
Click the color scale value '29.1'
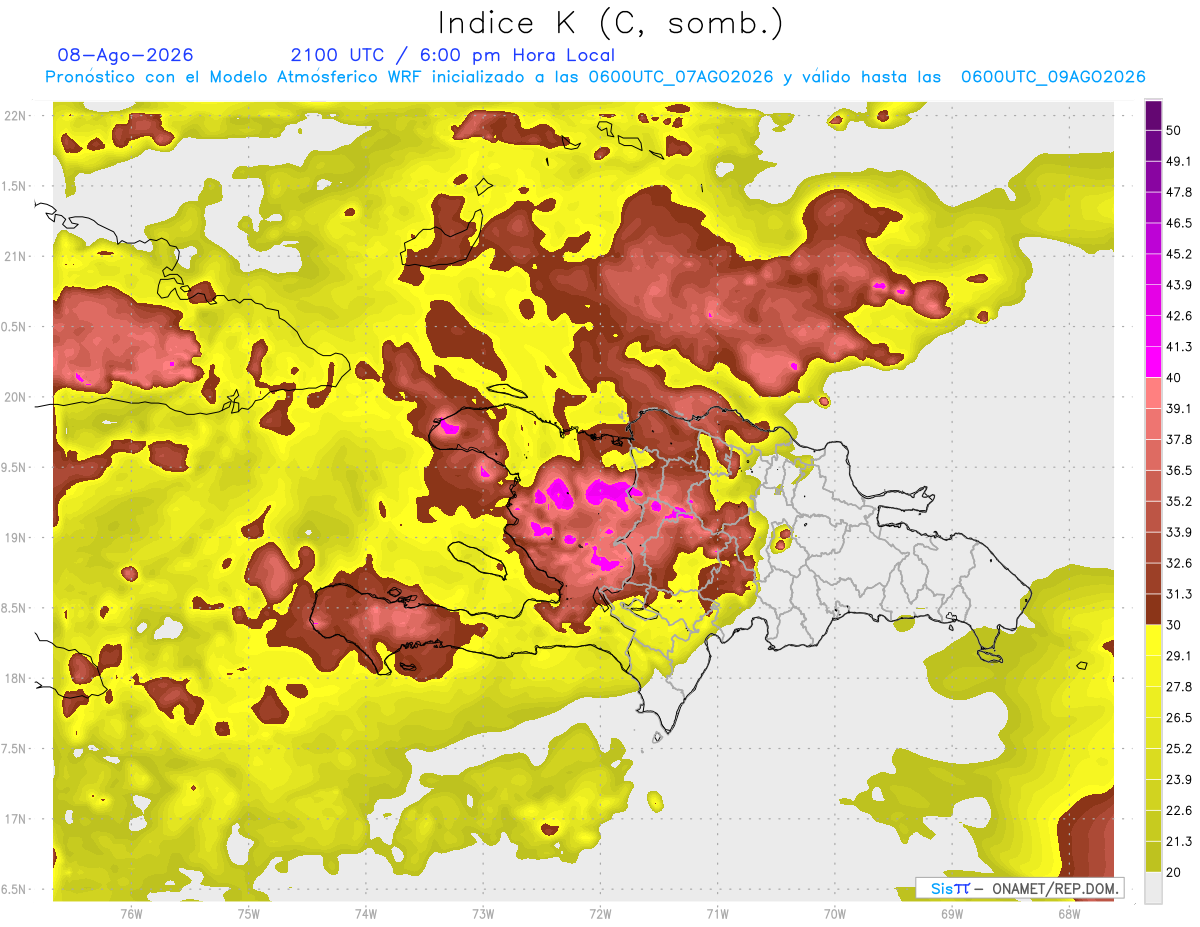tap(1179, 655)
